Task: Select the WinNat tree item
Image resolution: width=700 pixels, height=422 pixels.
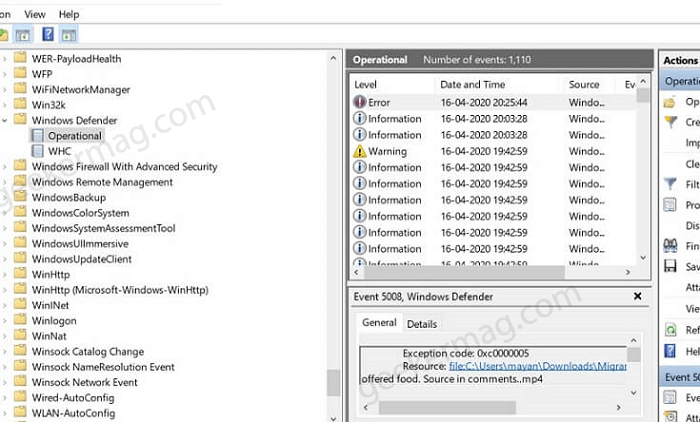Action: pos(49,336)
